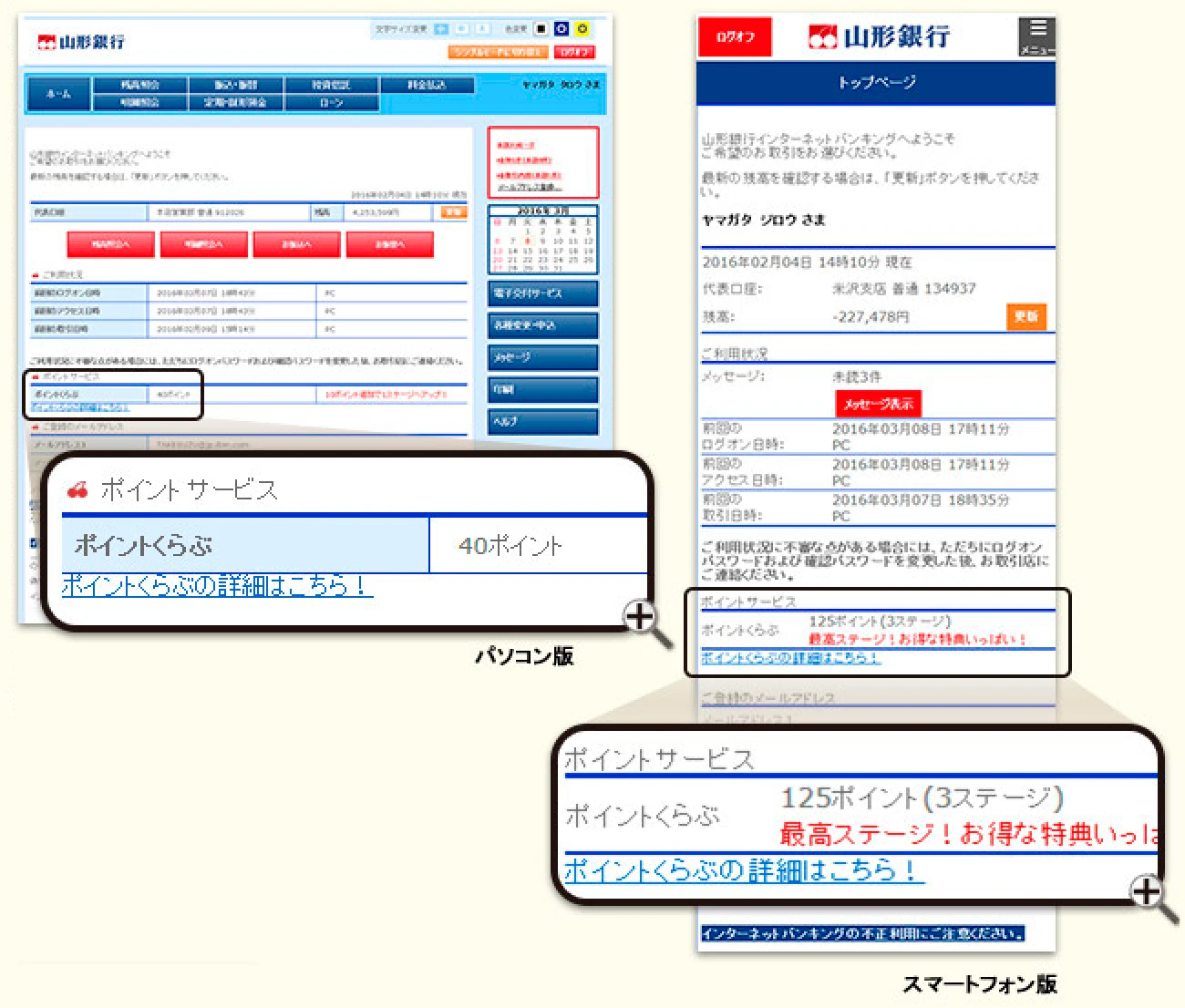The height and width of the screenshot is (1008, 1185).
Task: Click the パソコン版 caption below PC screenshot
Action: [524, 655]
